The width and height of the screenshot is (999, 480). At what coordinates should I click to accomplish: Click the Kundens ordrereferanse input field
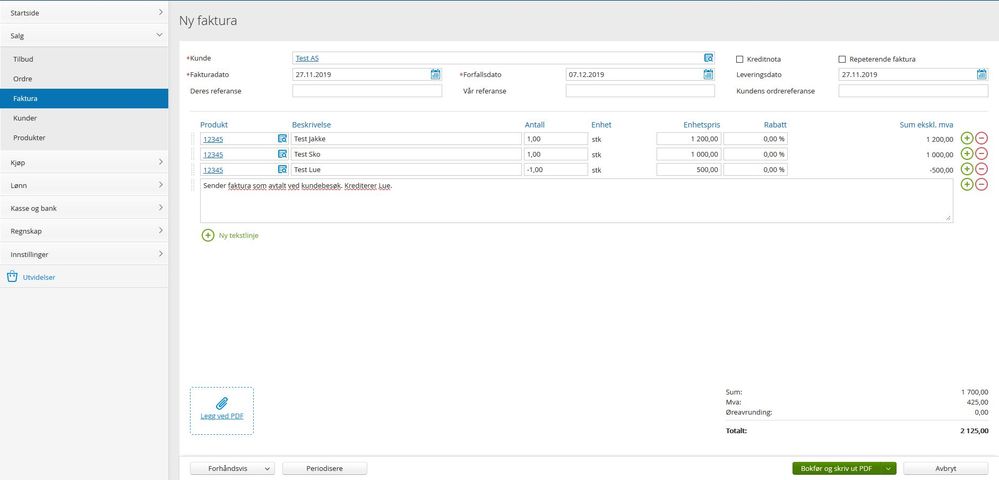point(913,91)
